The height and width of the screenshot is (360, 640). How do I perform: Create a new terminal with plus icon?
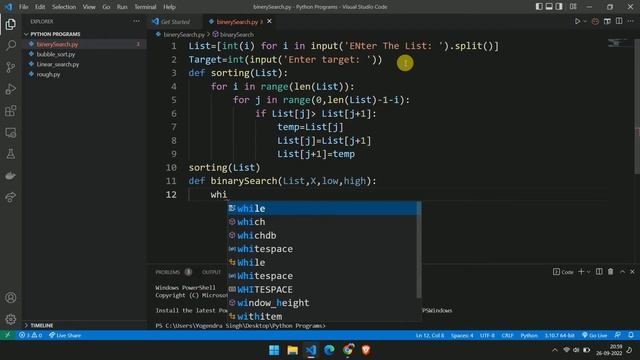point(581,272)
